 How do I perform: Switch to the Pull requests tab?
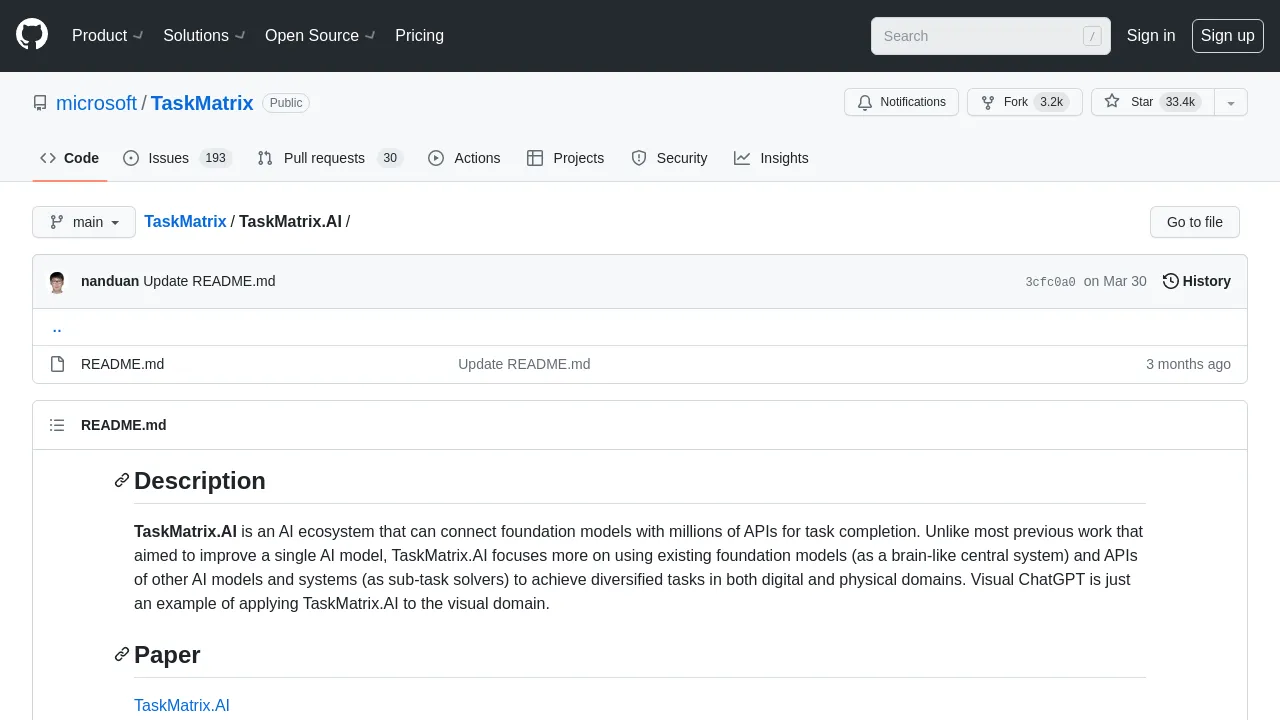pyautogui.click(x=330, y=158)
